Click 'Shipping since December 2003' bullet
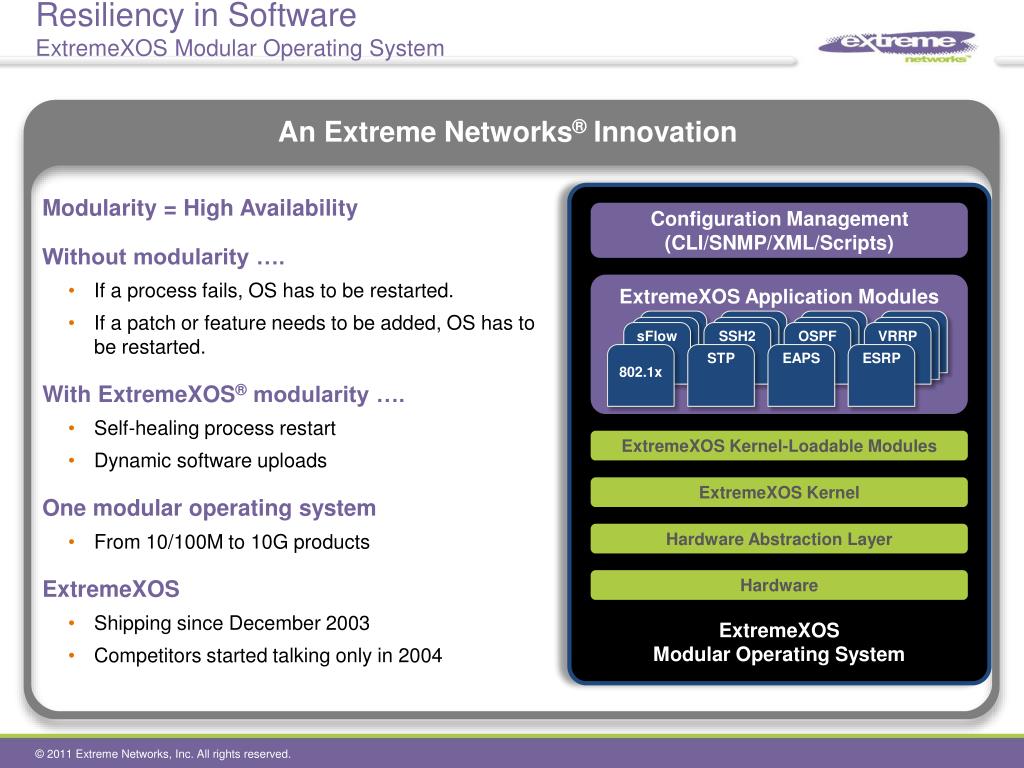Image resolution: width=1024 pixels, height=768 pixels. (232, 623)
